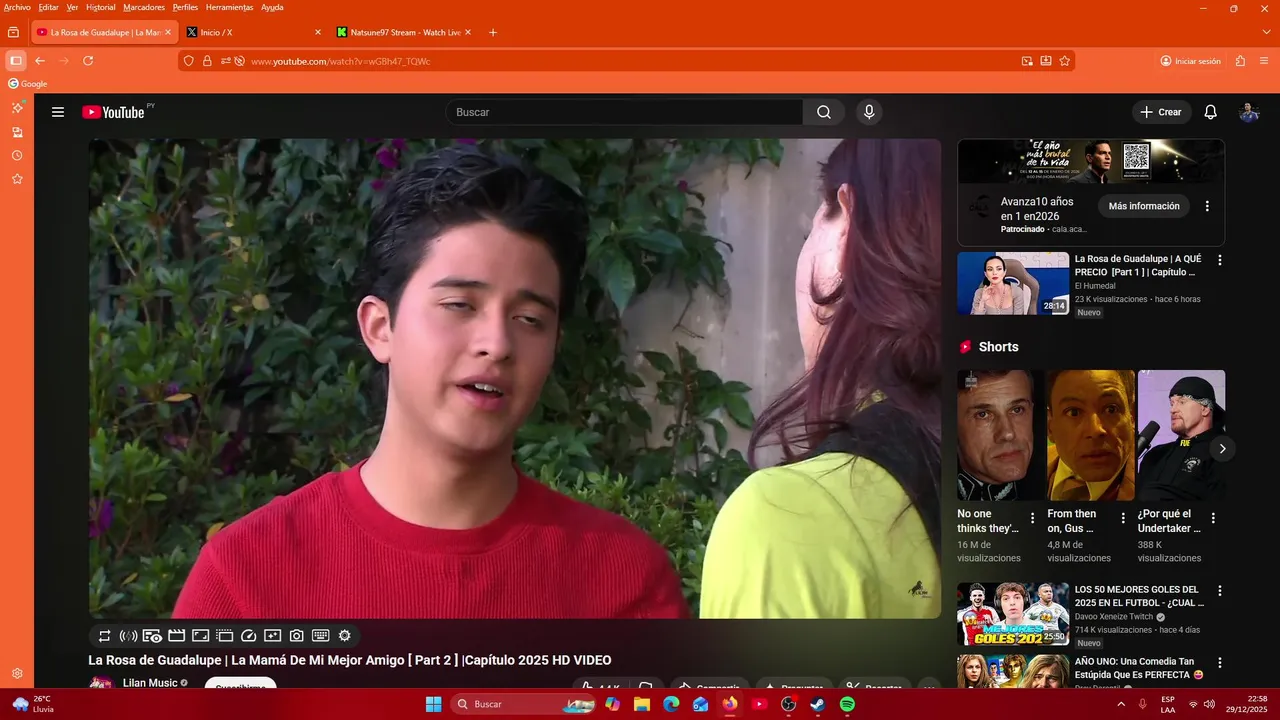Open Firefox view tabs icon
Viewport: 1280px width, 720px height.
pos(14,32)
